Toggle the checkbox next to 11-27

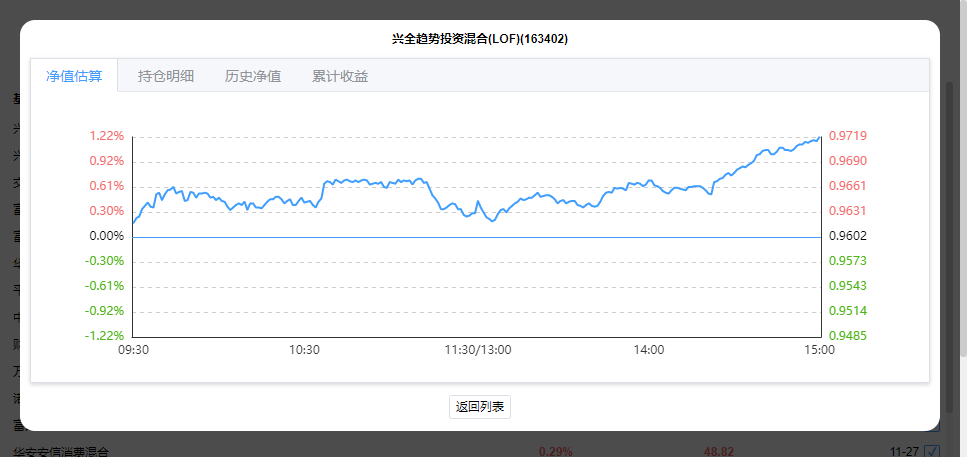(x=931, y=452)
